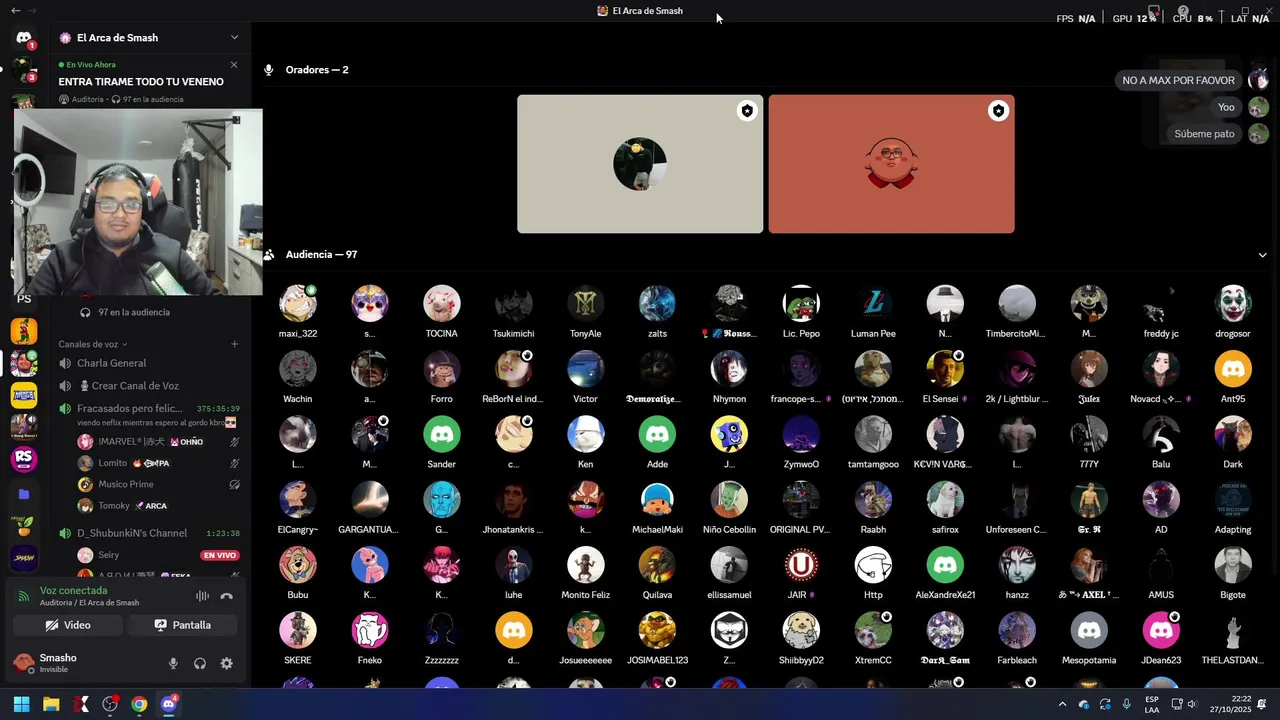This screenshot has width=1280, height=720.
Task: Open audience member TOCINA avatar
Action: [x=442, y=303]
